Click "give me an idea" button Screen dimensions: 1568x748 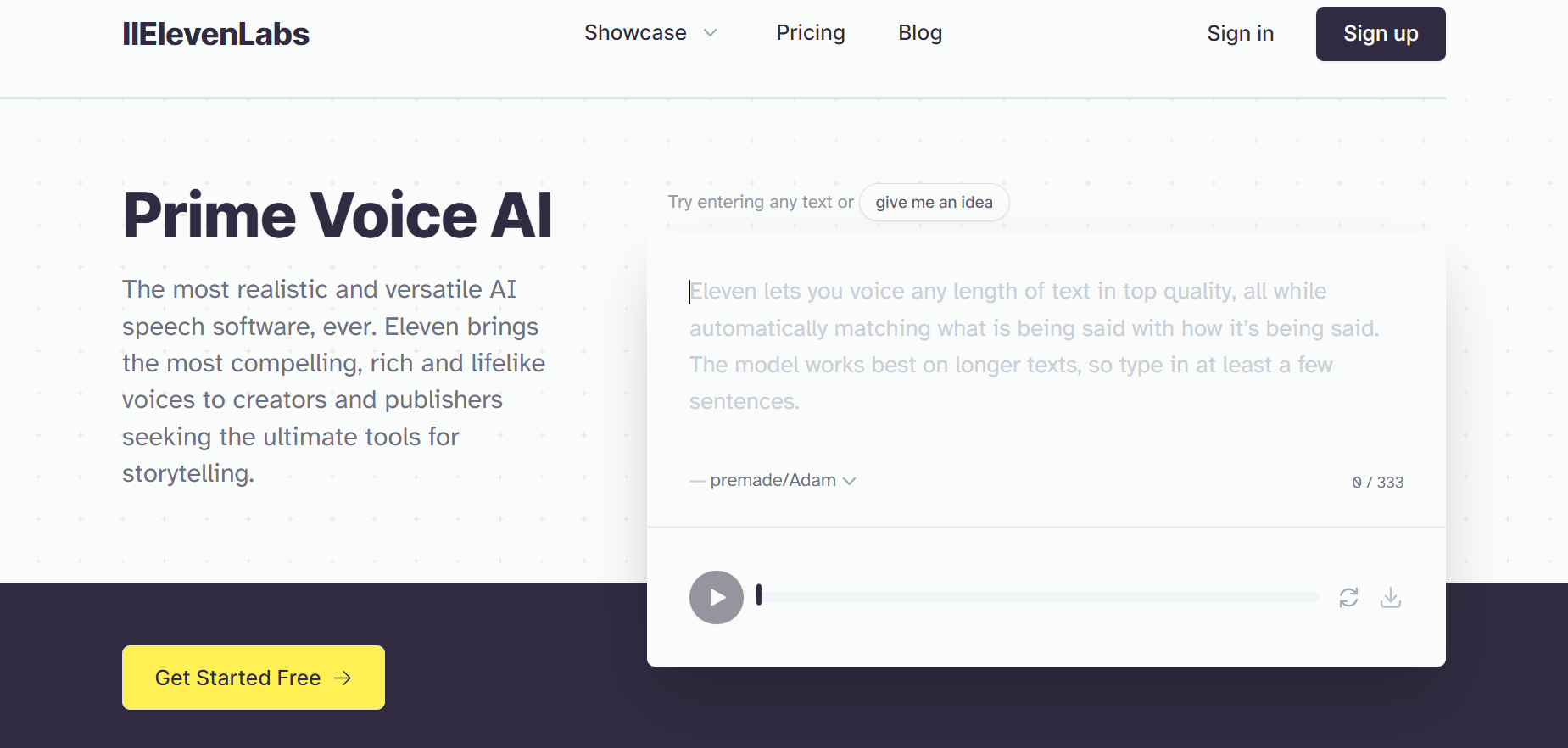coord(934,203)
